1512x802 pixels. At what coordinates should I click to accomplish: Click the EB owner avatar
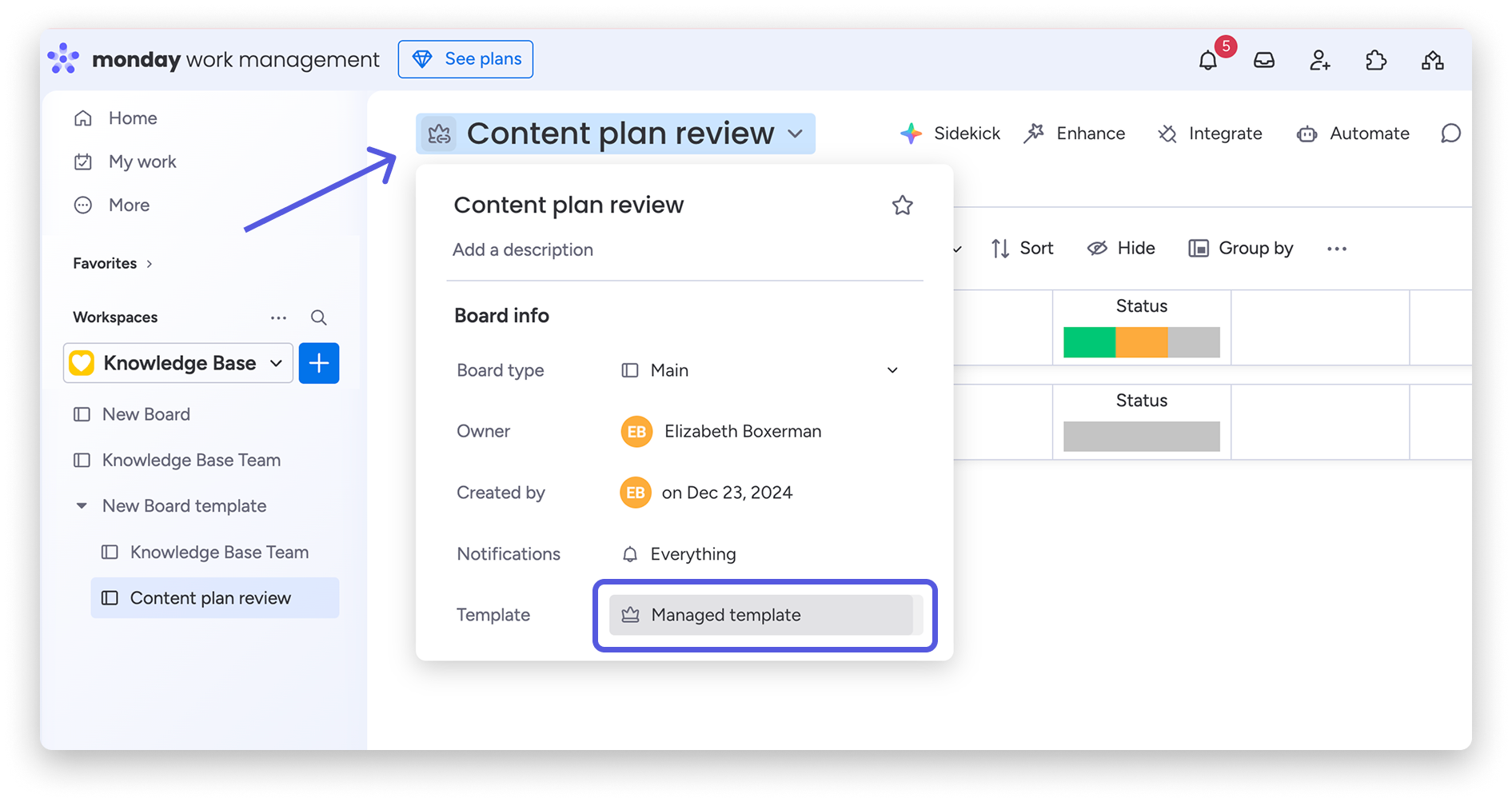pos(636,432)
